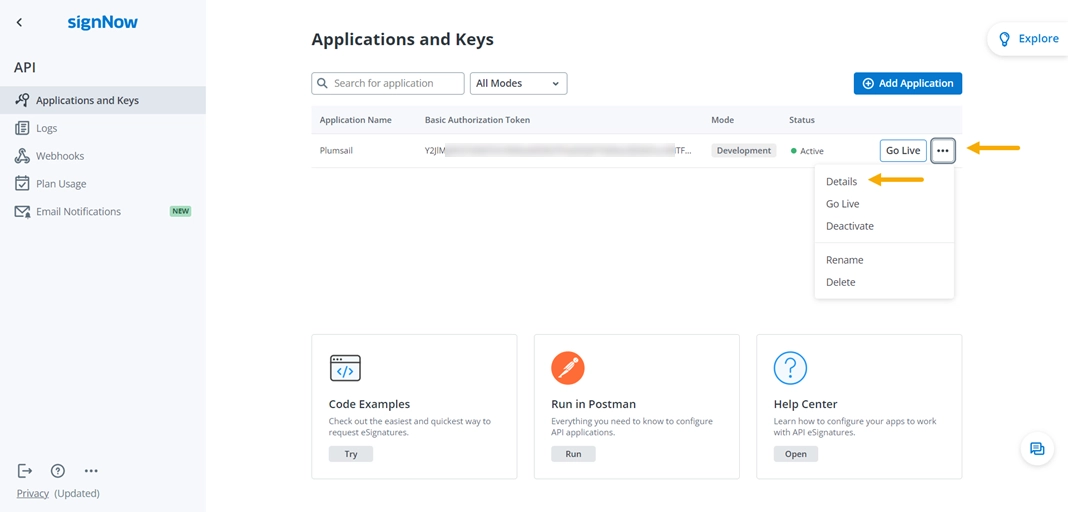1068x512 pixels.
Task: Click the Code Examples card title
Action: tap(369, 404)
